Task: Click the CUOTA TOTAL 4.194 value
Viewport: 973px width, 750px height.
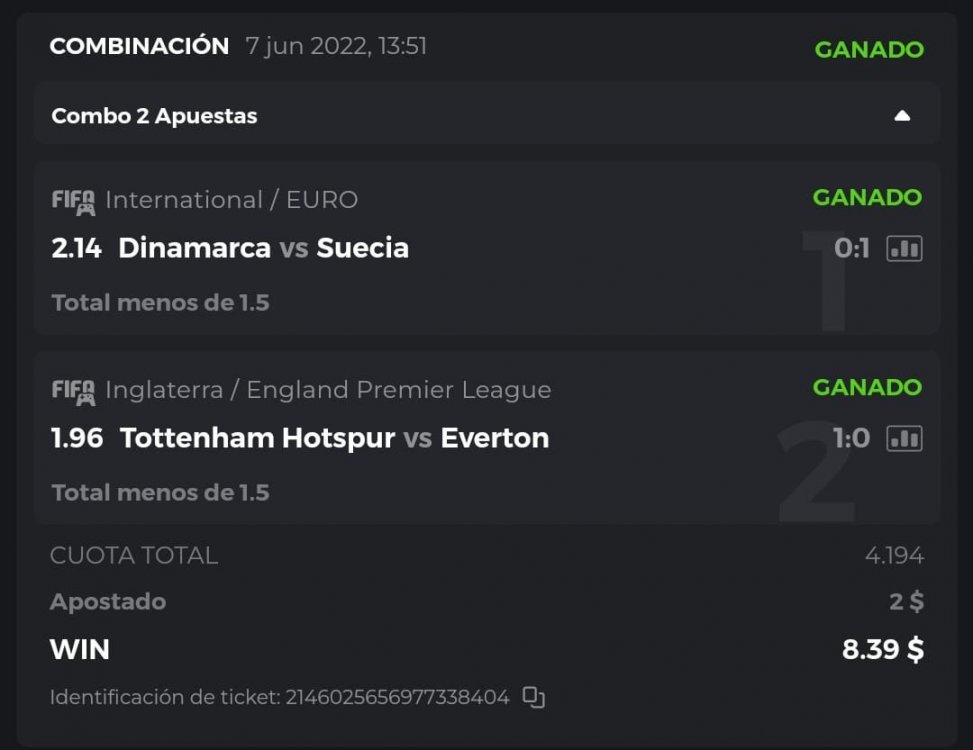Action: pyautogui.click(x=894, y=556)
